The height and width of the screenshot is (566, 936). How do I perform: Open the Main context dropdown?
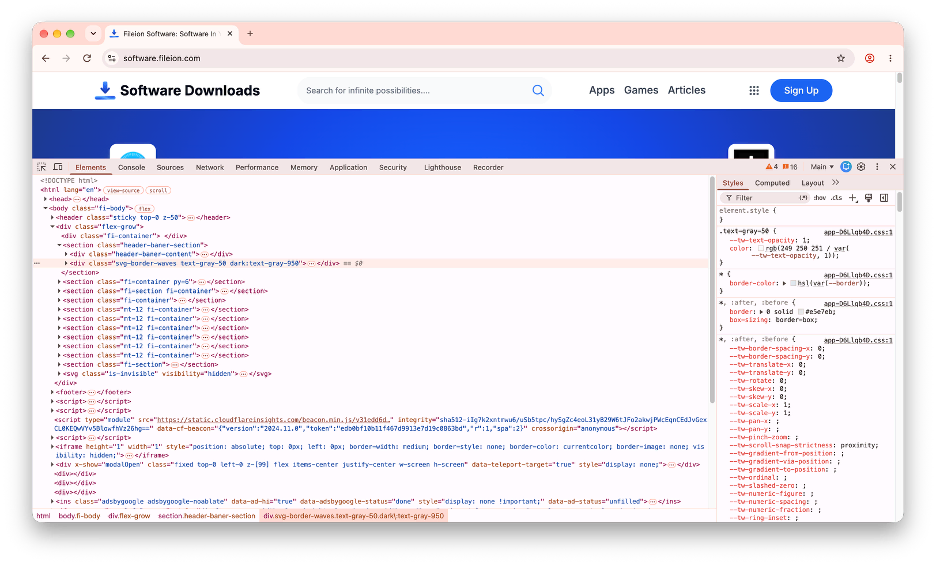(821, 167)
